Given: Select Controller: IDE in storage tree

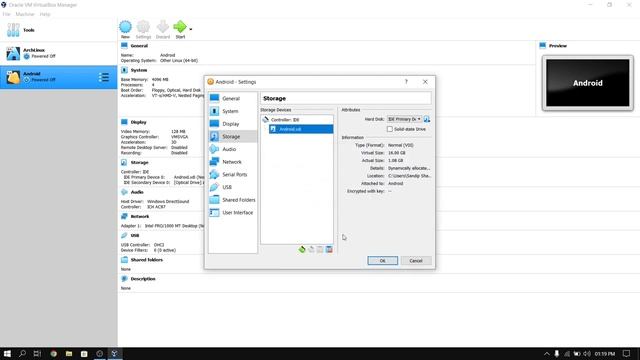Looking at the screenshot, I should coord(297,120).
